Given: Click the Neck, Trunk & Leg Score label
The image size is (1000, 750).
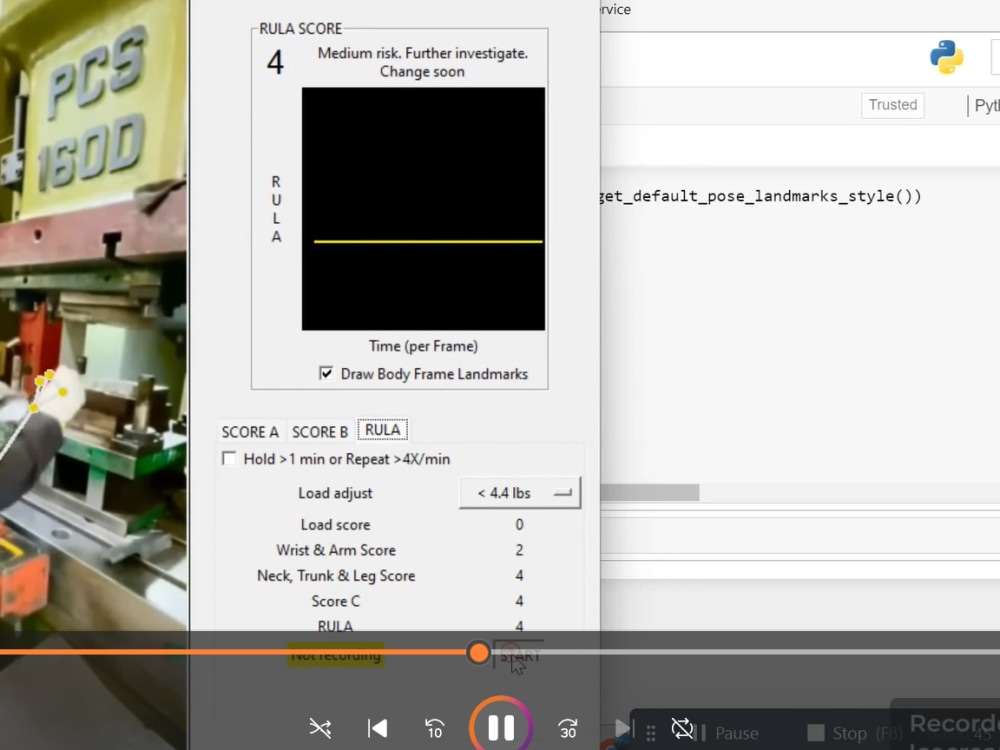Looking at the screenshot, I should point(336,576).
